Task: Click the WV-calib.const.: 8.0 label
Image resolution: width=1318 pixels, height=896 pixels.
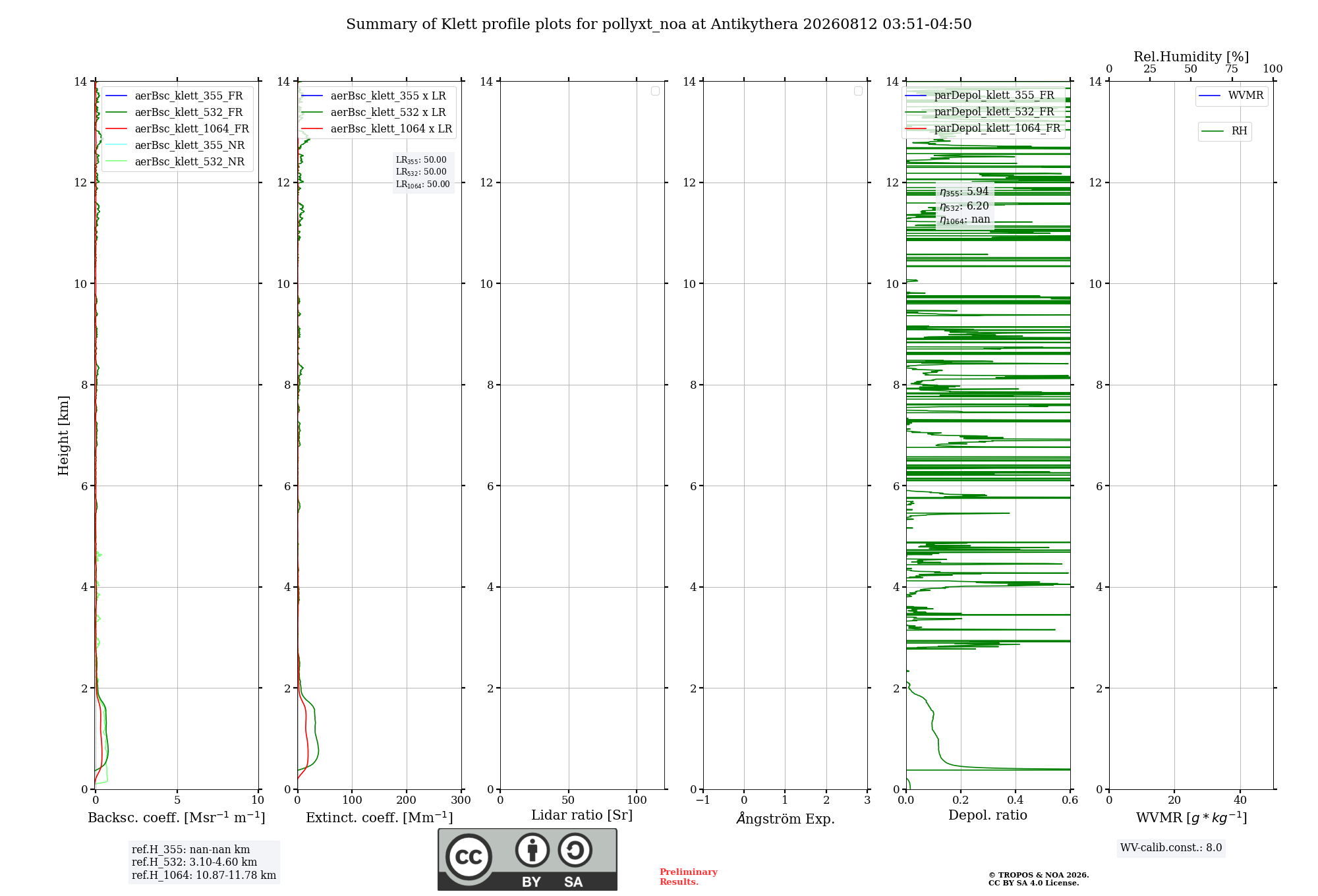Action: click(x=1171, y=848)
